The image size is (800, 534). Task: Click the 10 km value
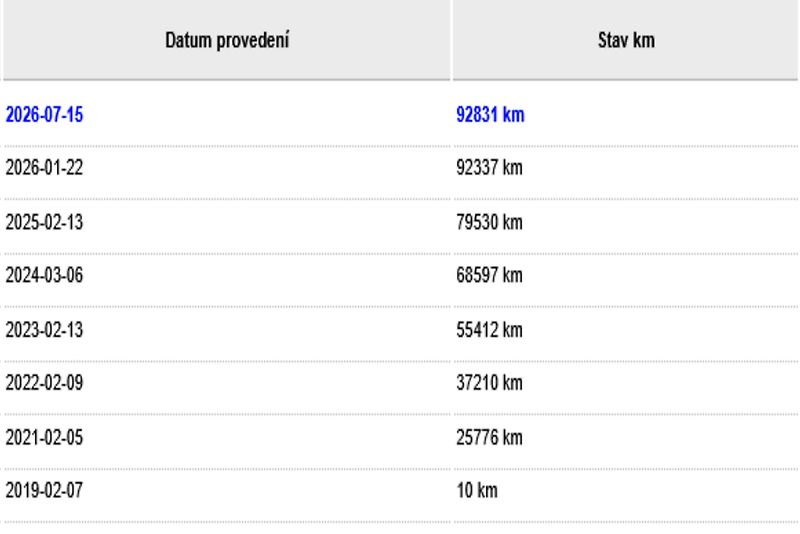tap(477, 491)
